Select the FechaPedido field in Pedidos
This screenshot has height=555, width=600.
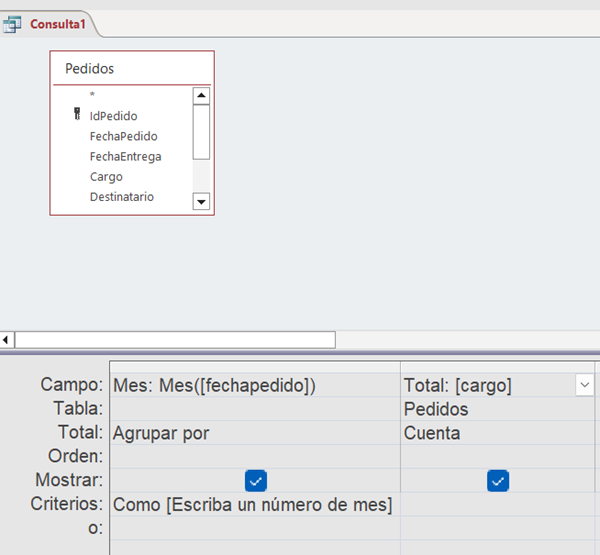123,136
